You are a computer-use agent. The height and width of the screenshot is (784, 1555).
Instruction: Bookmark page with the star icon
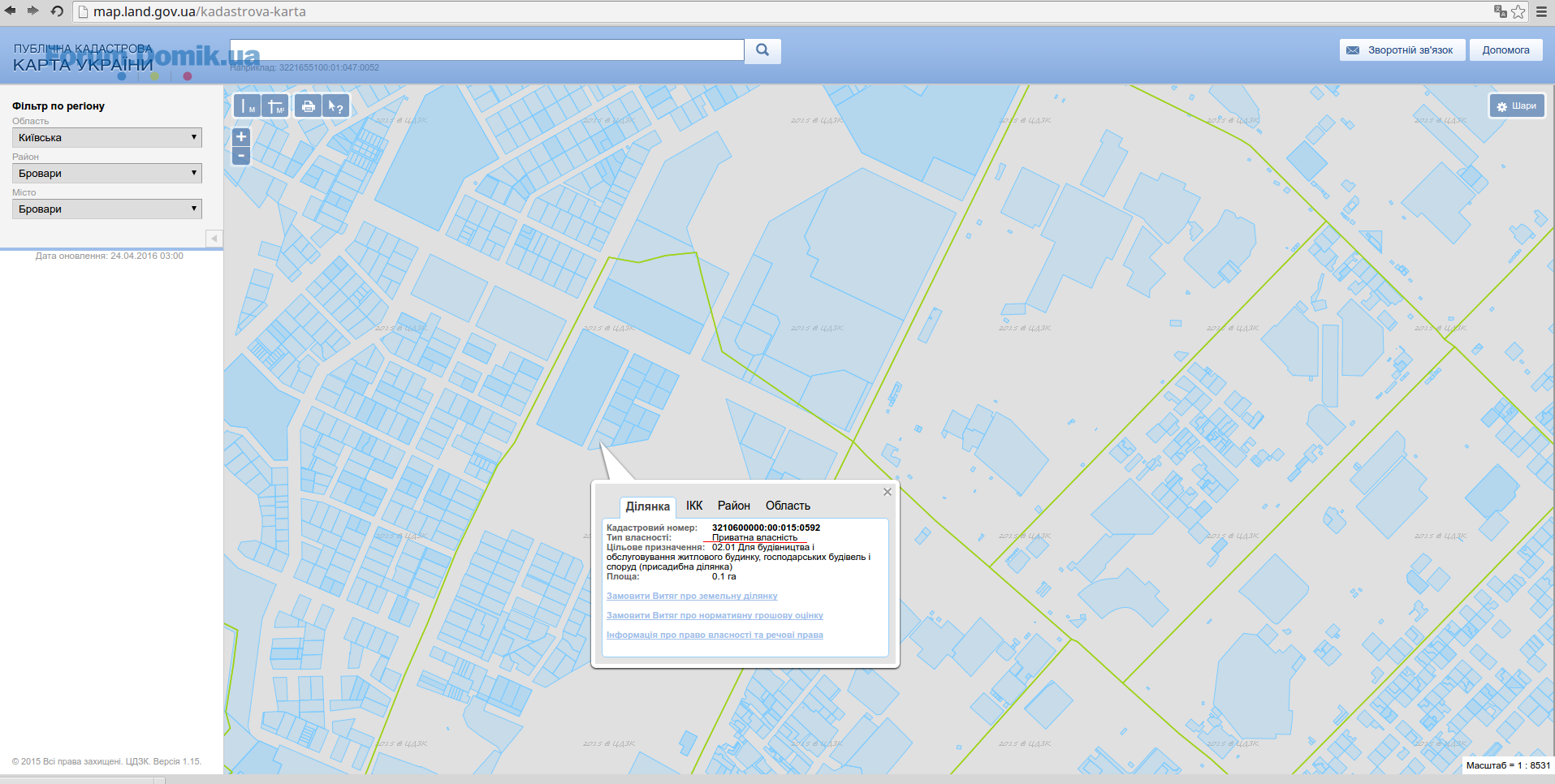tap(1518, 11)
